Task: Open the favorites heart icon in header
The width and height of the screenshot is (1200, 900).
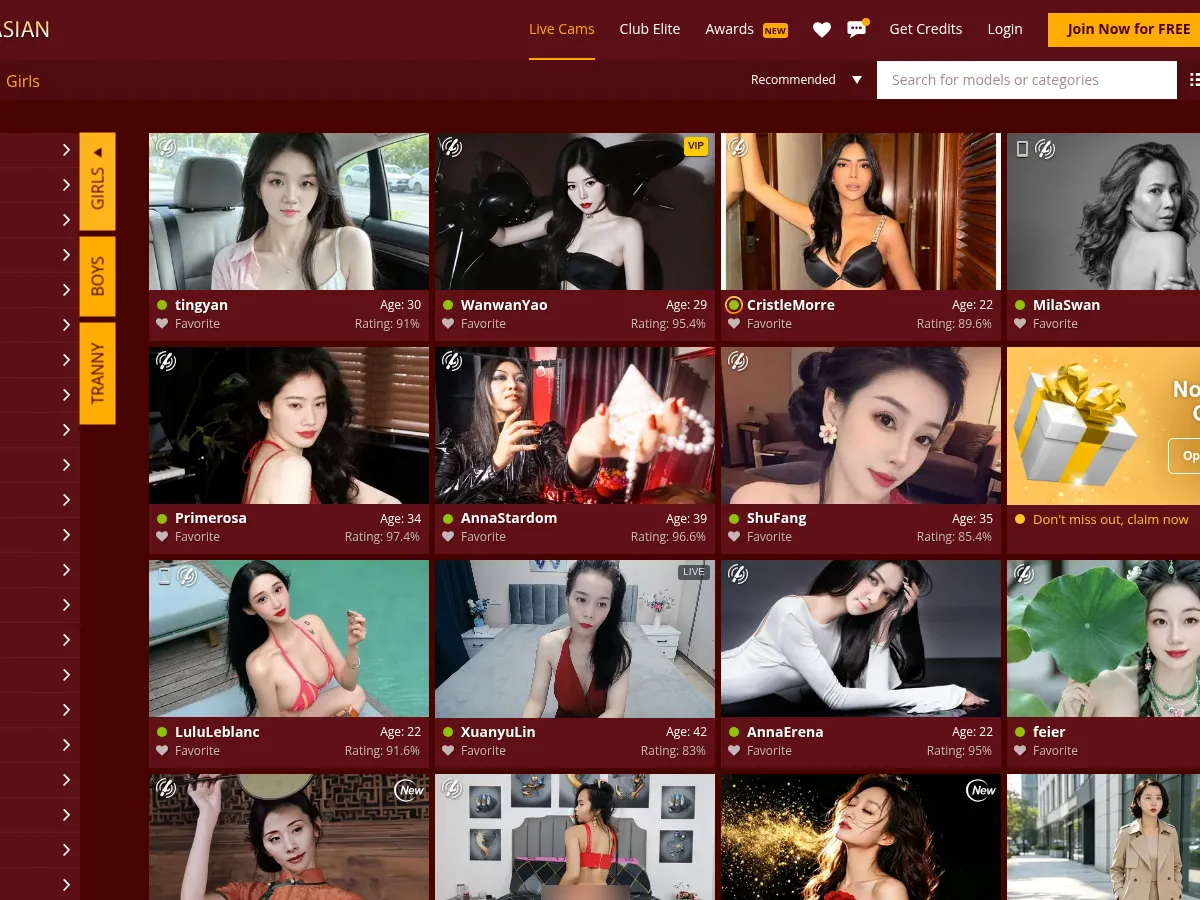Action: click(822, 30)
